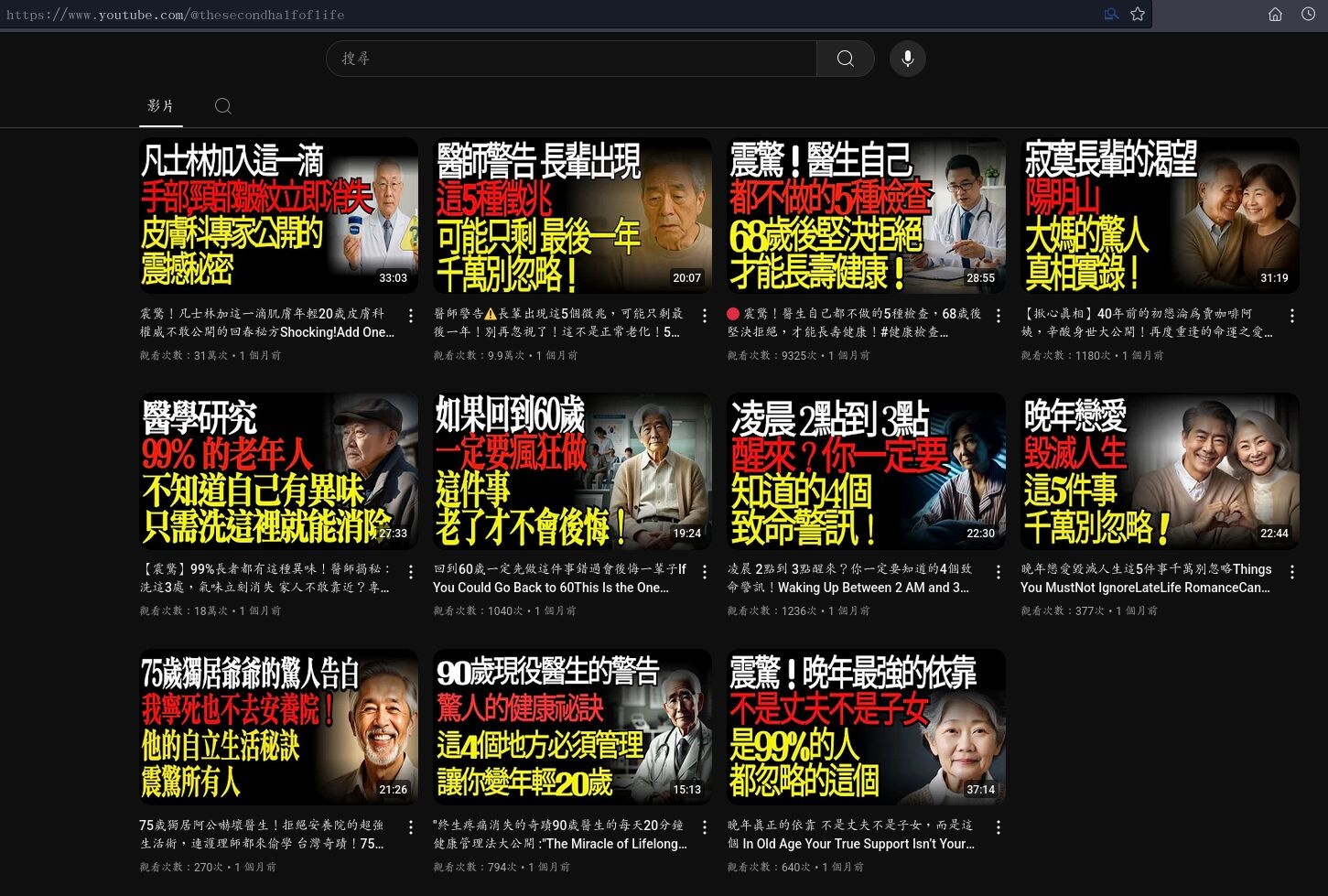Screen dimensions: 1328x896
Task: Click title 晚年真正的依靠 不是丈夫
Action: [851, 835]
